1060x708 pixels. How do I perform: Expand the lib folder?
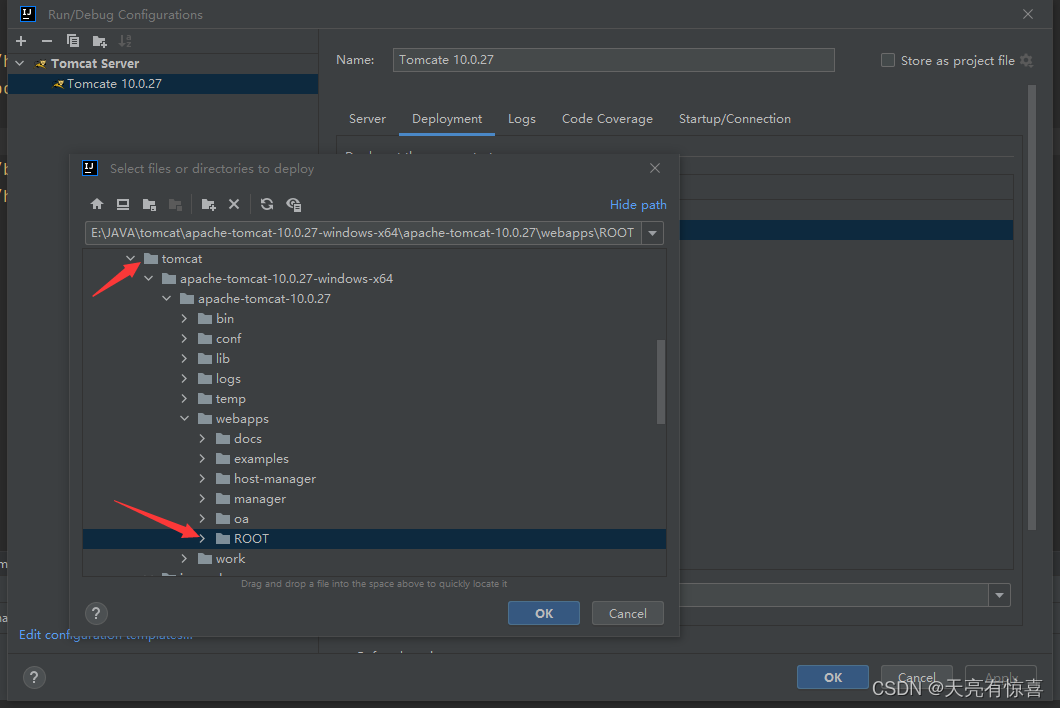(x=184, y=358)
